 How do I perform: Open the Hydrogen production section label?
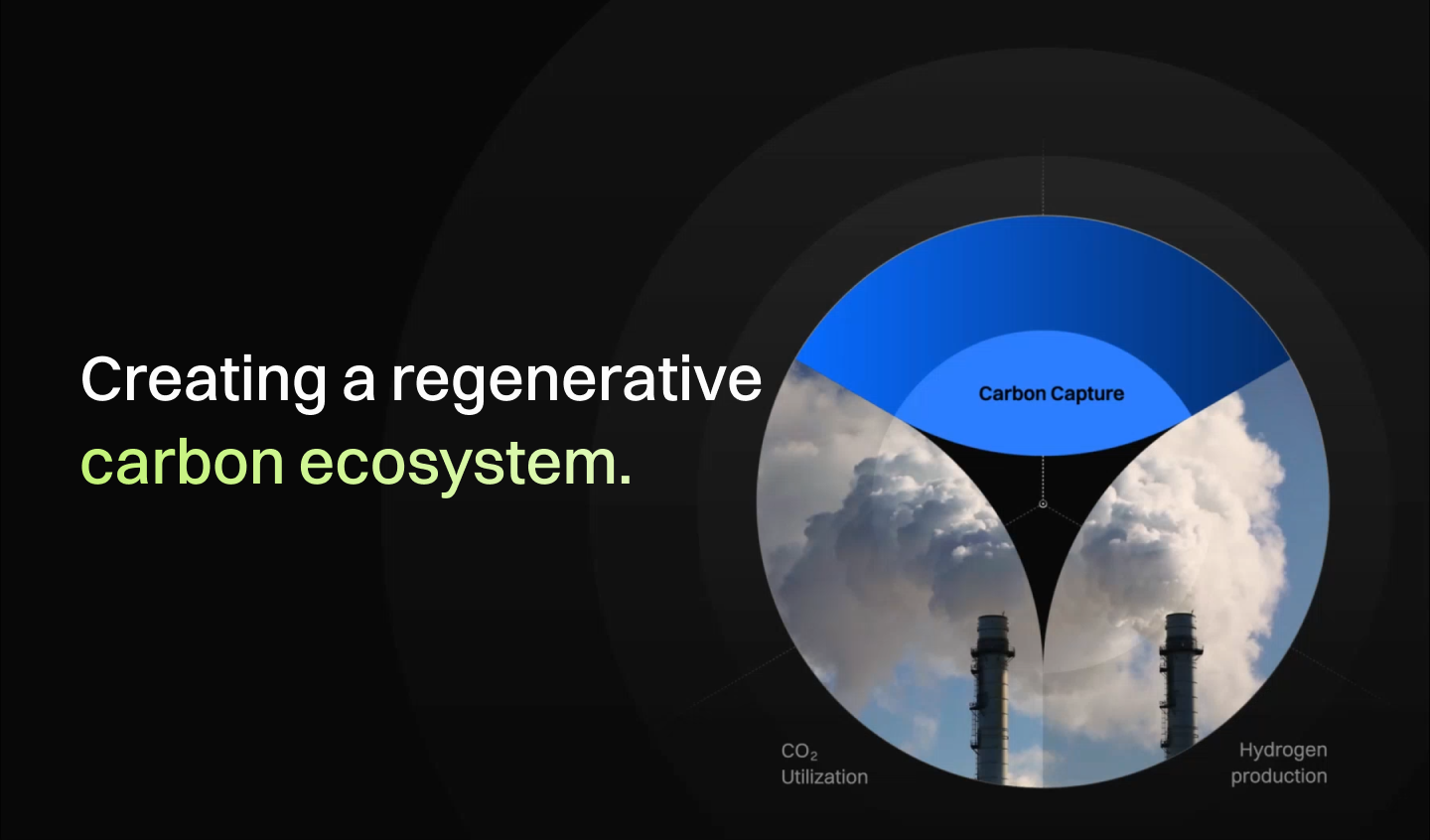coord(1279,763)
